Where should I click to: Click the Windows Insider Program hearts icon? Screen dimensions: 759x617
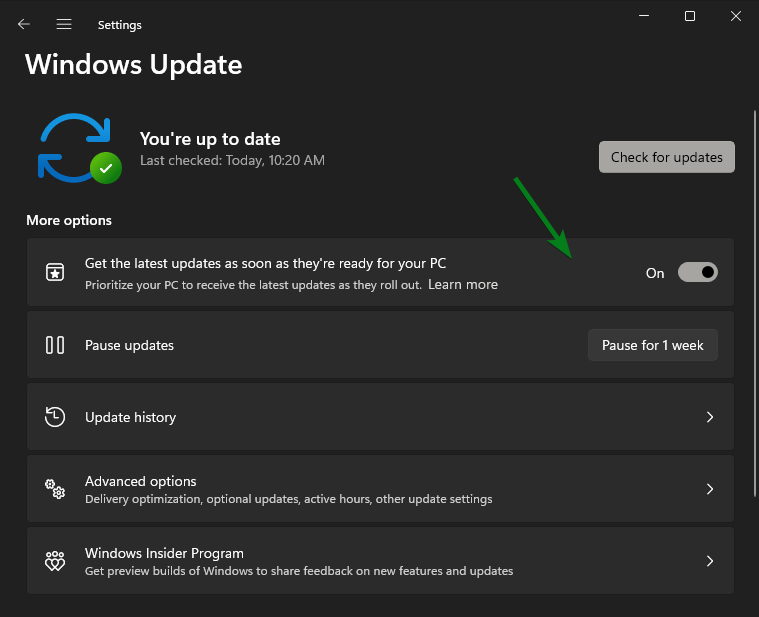click(x=55, y=561)
